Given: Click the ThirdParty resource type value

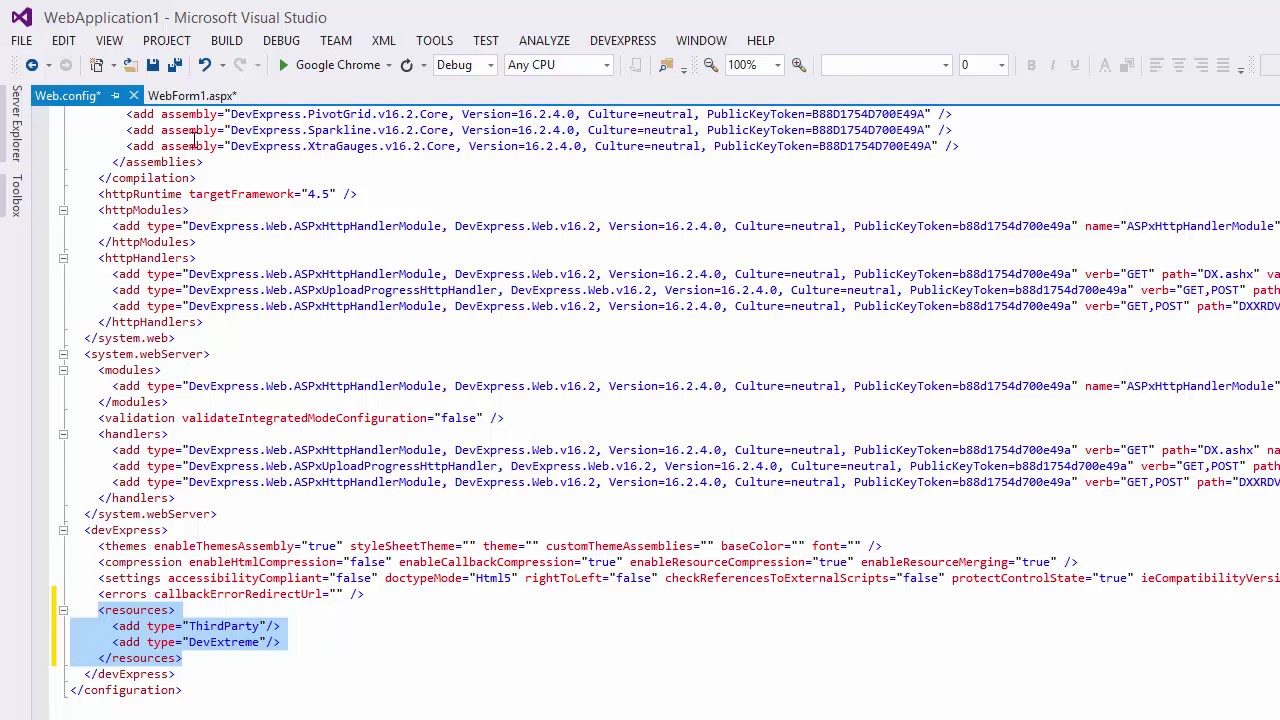Looking at the screenshot, I should 224,626.
